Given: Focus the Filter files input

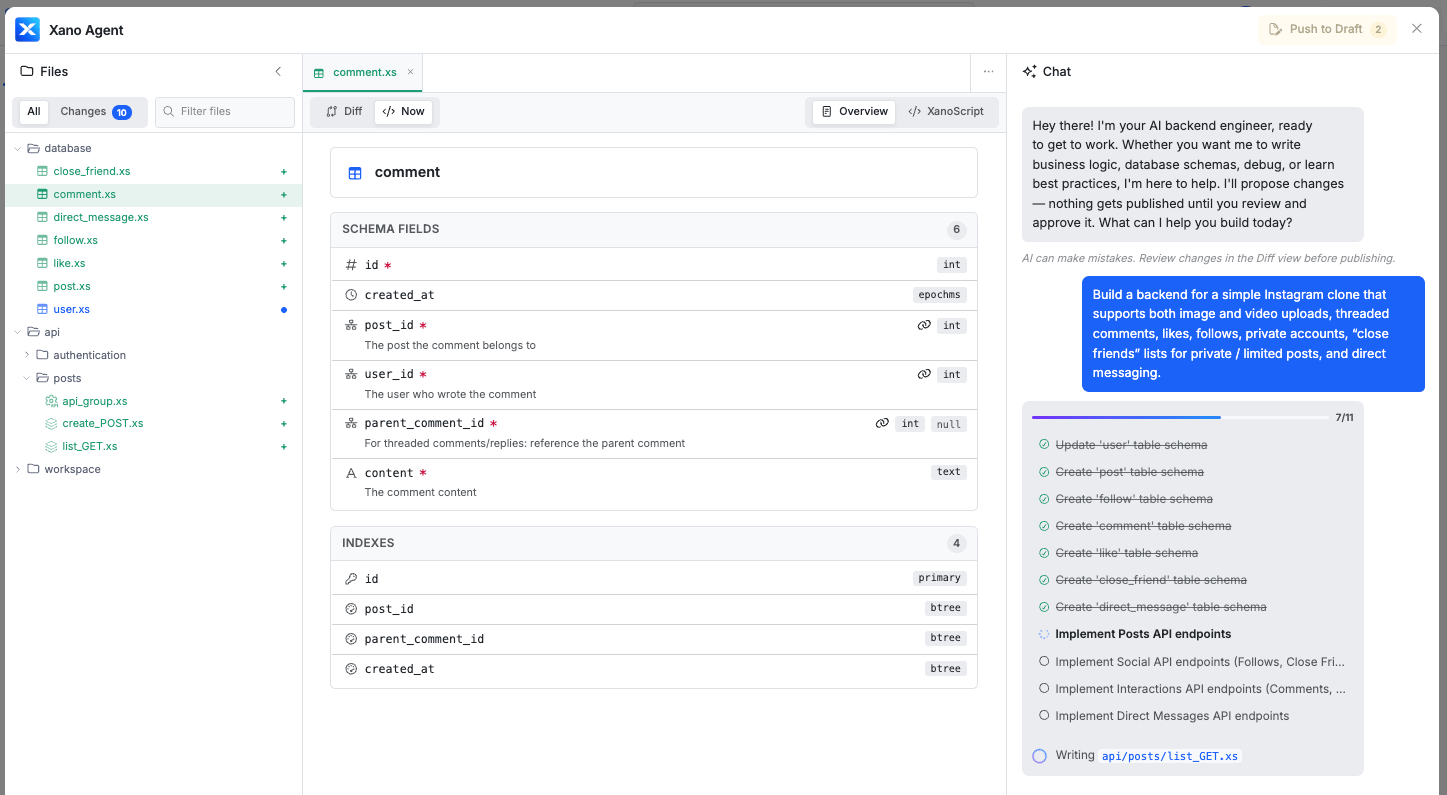Looking at the screenshot, I should point(225,112).
